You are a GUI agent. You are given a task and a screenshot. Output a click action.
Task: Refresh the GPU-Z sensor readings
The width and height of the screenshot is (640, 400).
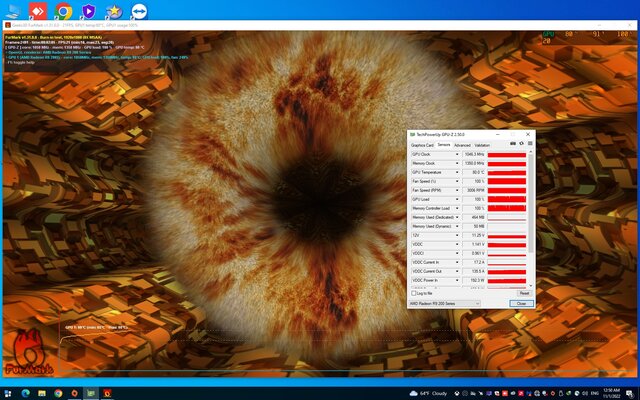520,144
